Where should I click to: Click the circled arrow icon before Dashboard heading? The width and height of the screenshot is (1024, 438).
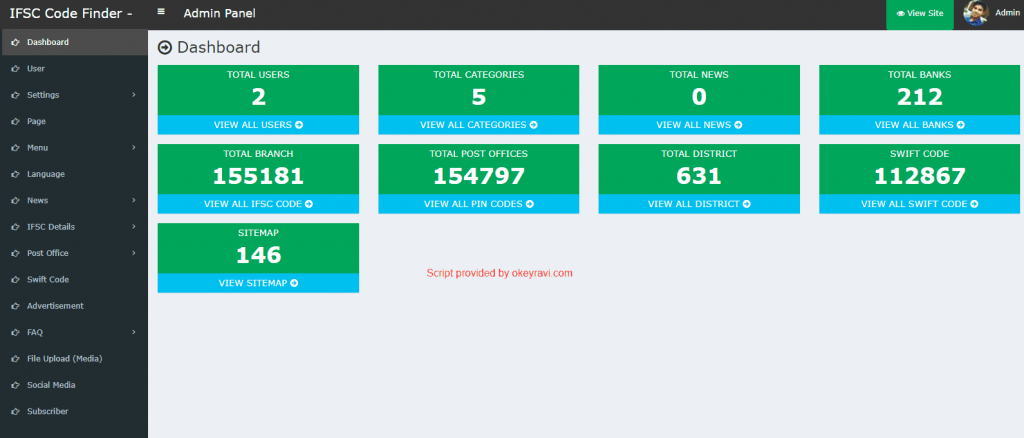coord(165,47)
